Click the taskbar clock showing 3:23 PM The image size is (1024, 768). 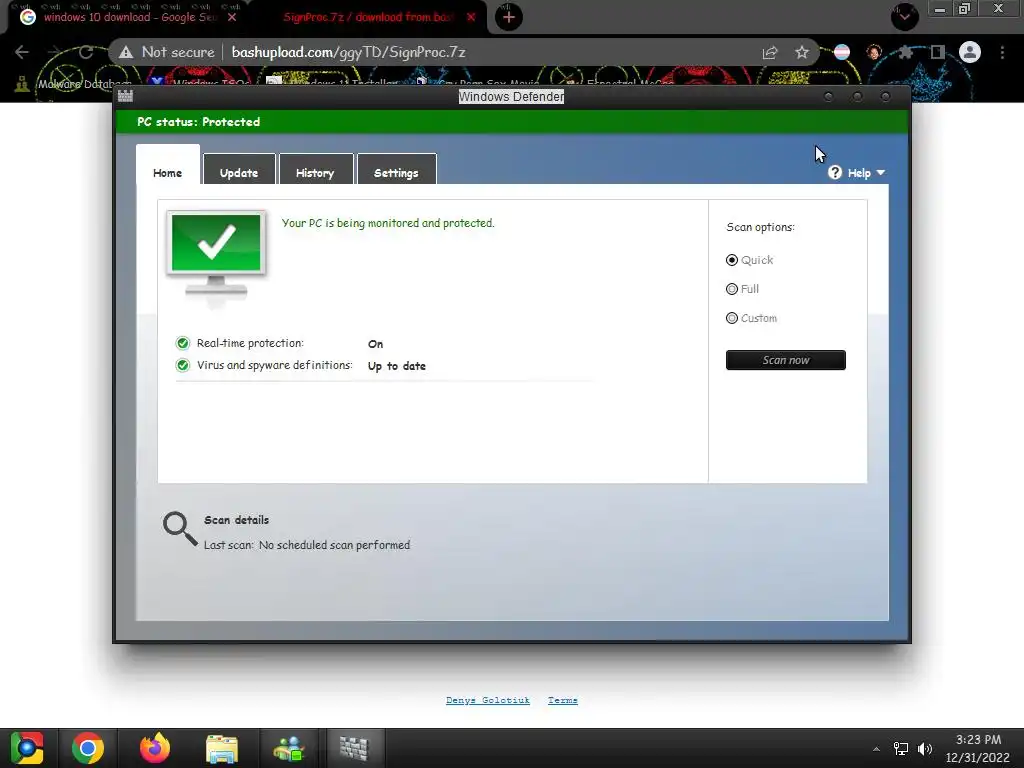978,748
